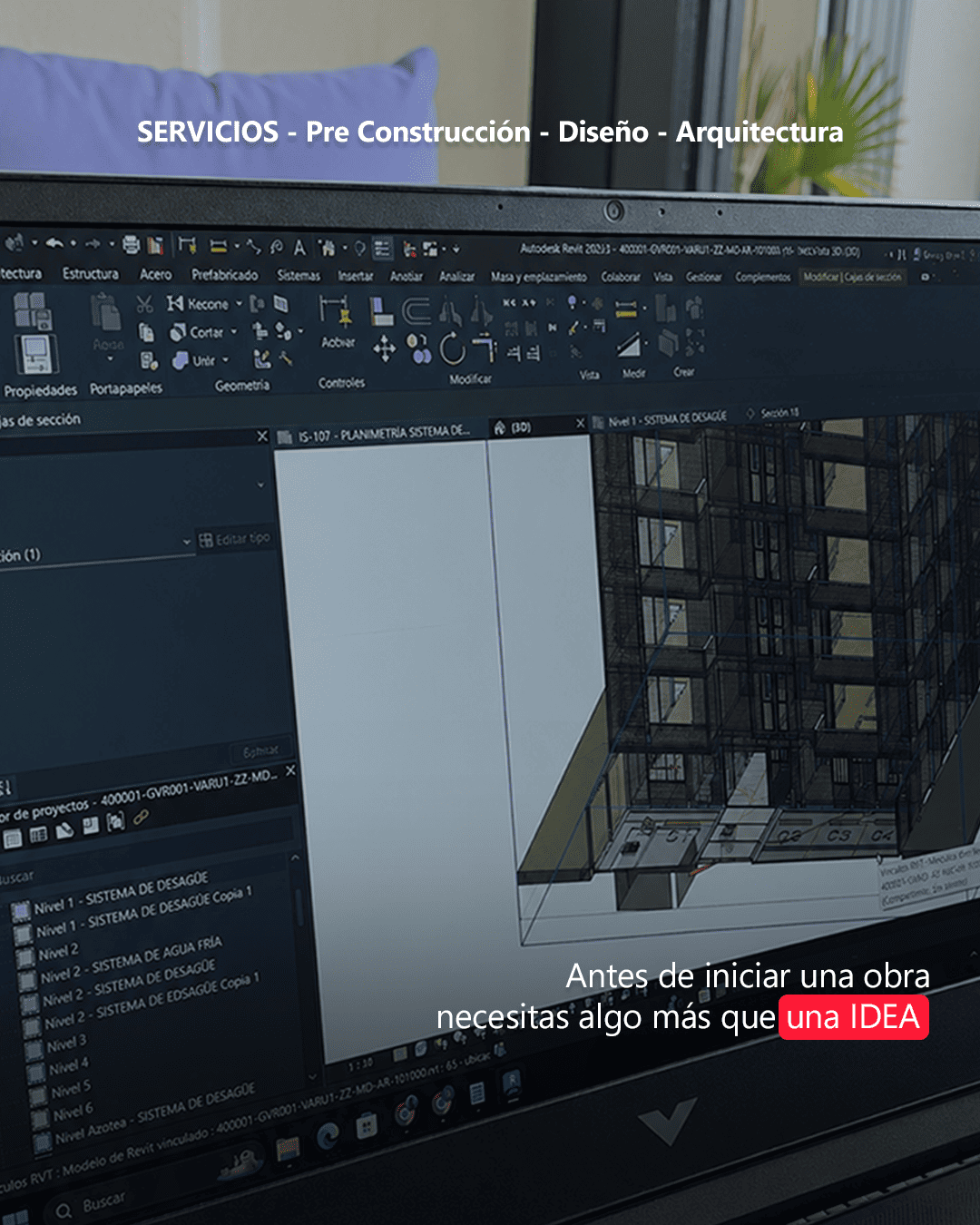980x1225 pixels.
Task: Click the large Propiedades panel icon
Action: pos(35,353)
